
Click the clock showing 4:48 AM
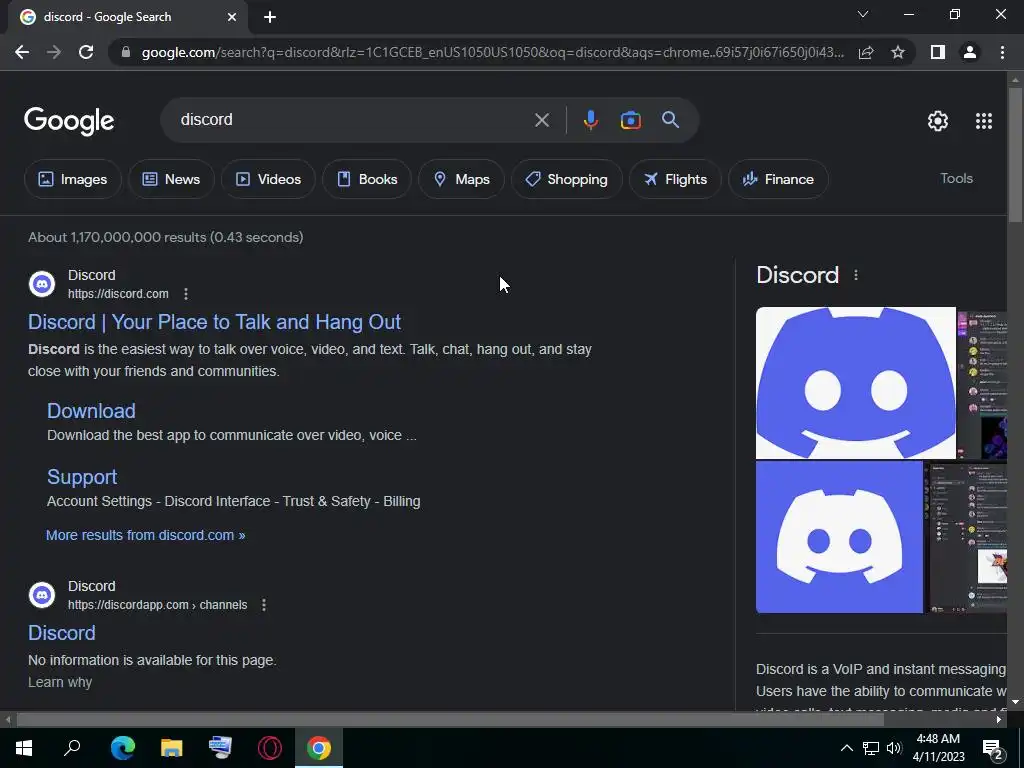(938, 739)
